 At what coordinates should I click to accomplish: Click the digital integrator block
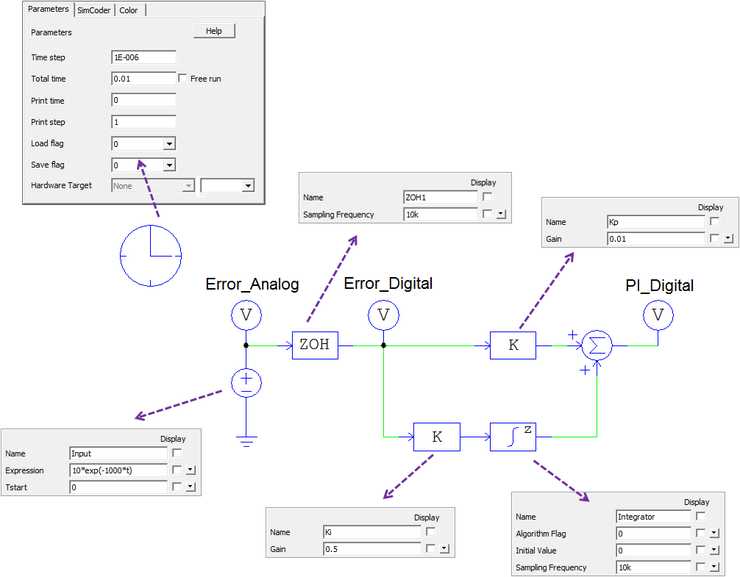513,437
